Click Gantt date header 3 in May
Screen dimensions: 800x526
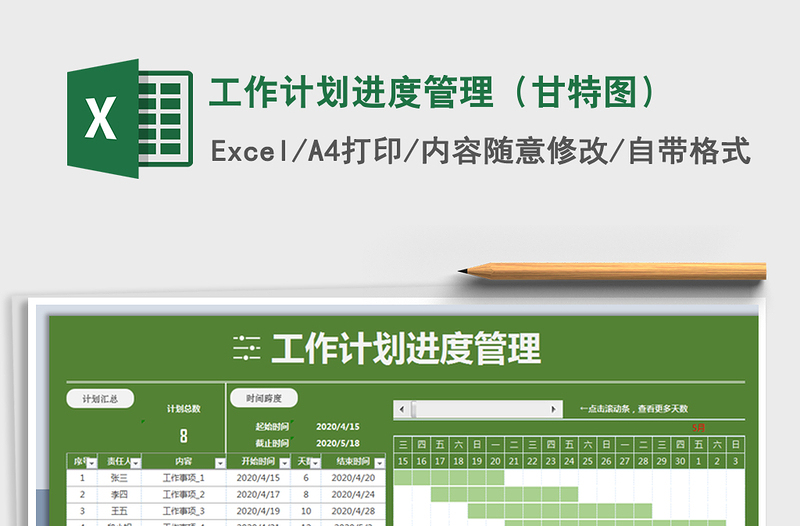click(x=735, y=461)
